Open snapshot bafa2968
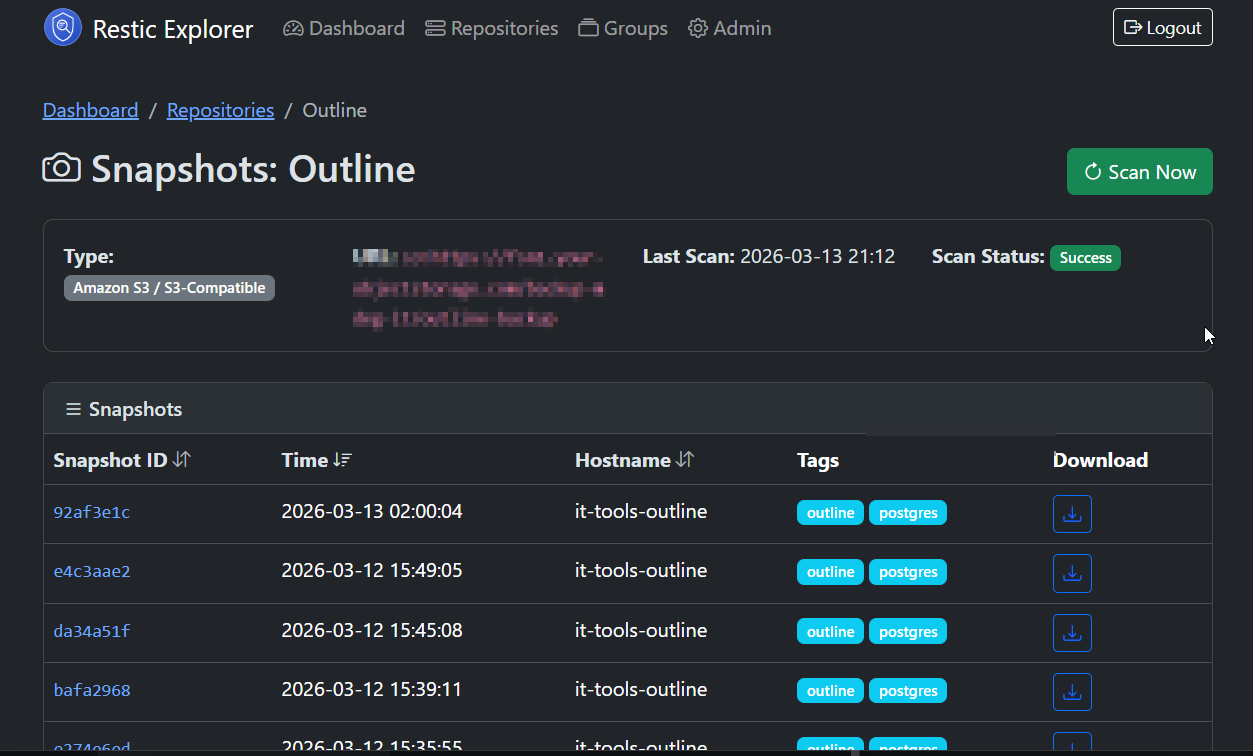The image size is (1253, 756). pyautogui.click(x=92, y=691)
